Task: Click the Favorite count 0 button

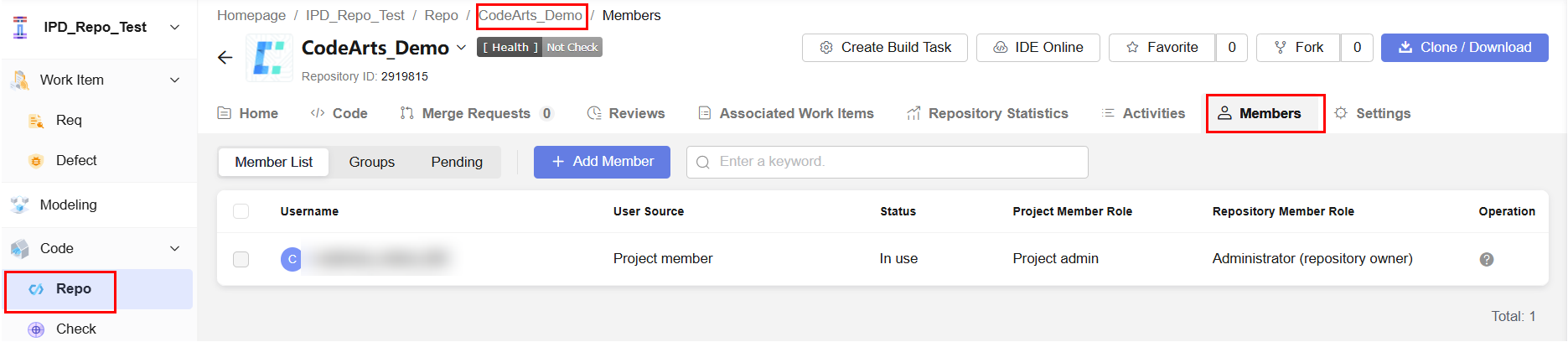Action: pyautogui.click(x=1232, y=48)
